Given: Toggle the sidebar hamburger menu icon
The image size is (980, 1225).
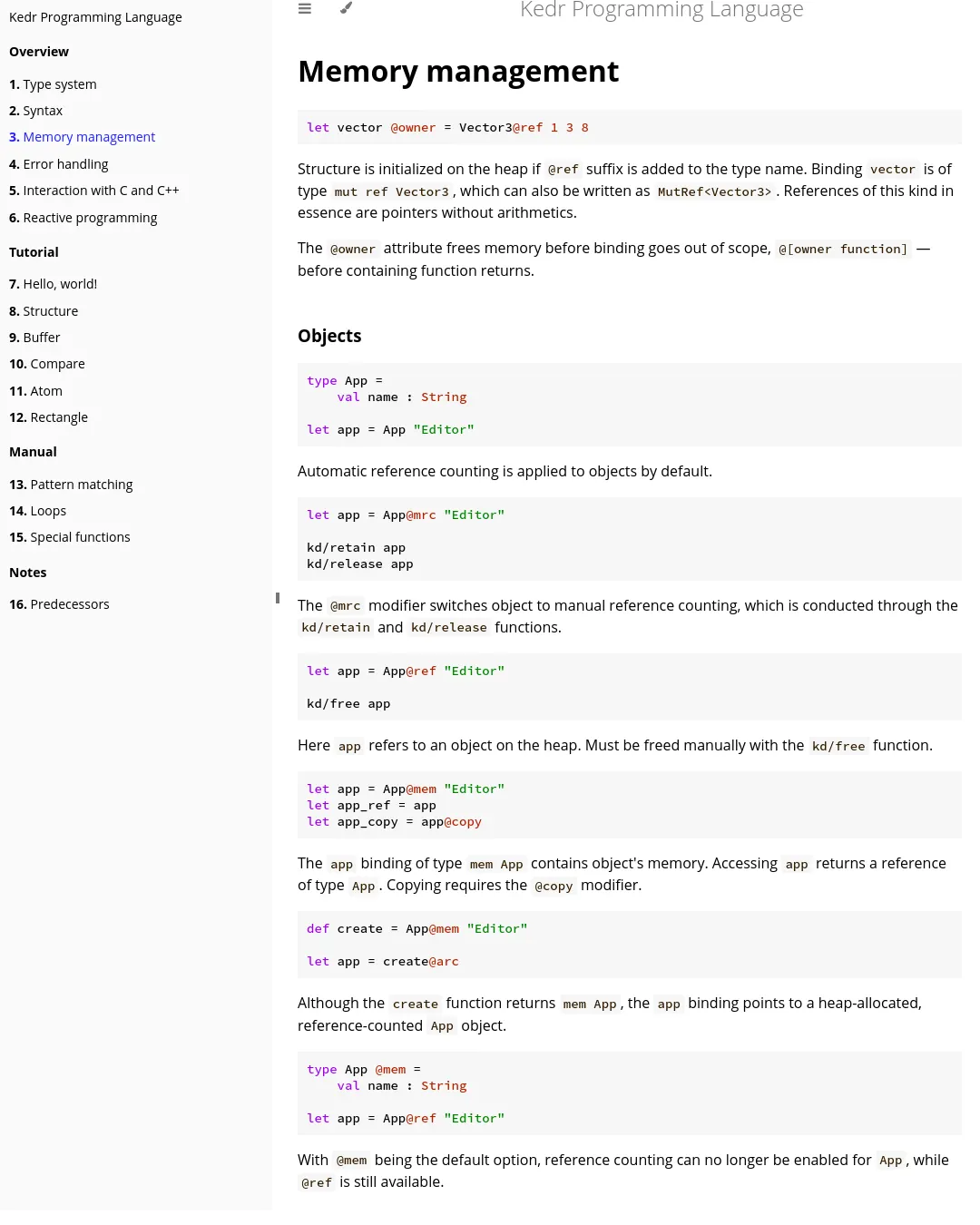Looking at the screenshot, I should 305,8.
